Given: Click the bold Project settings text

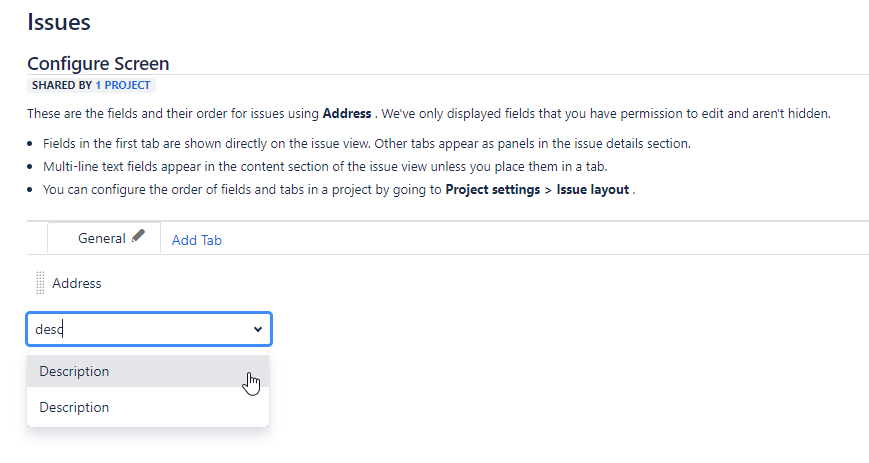Looking at the screenshot, I should (493, 190).
